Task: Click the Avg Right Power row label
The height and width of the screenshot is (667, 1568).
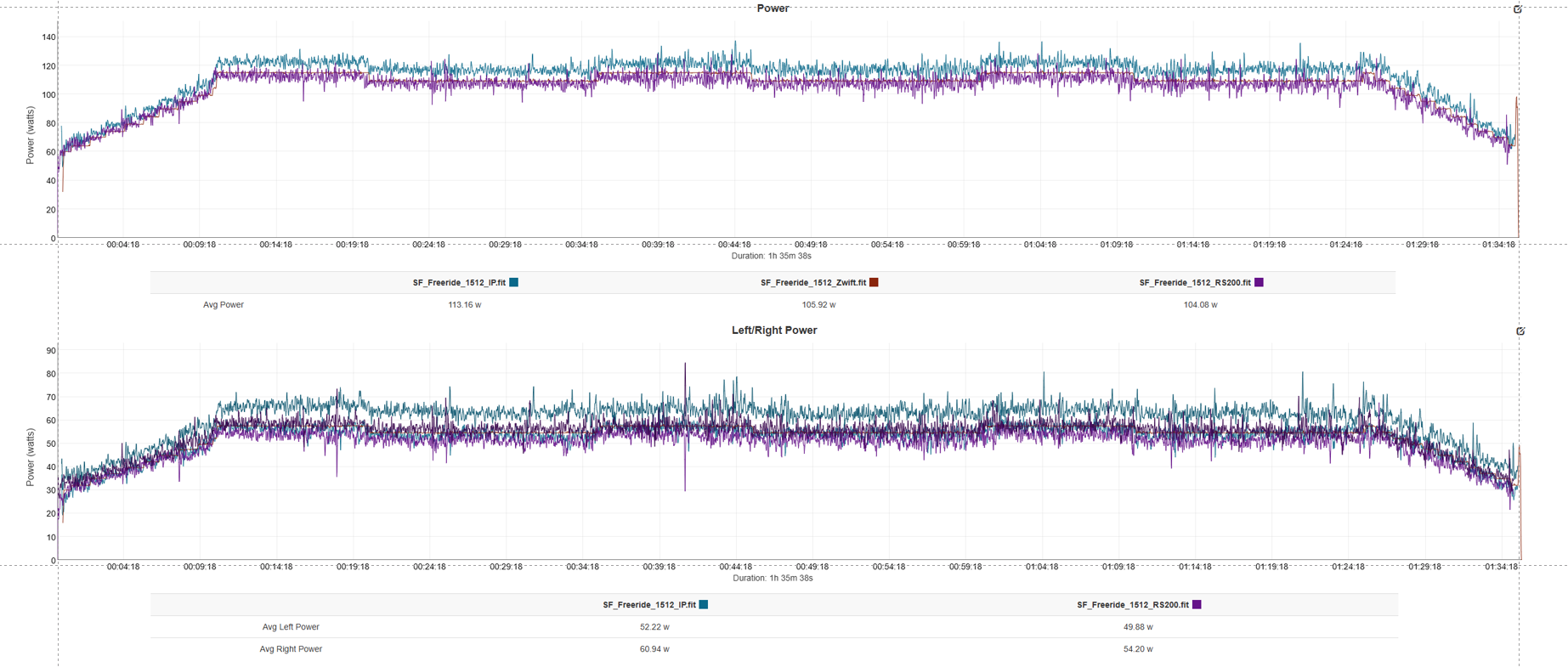Action: pyautogui.click(x=291, y=649)
